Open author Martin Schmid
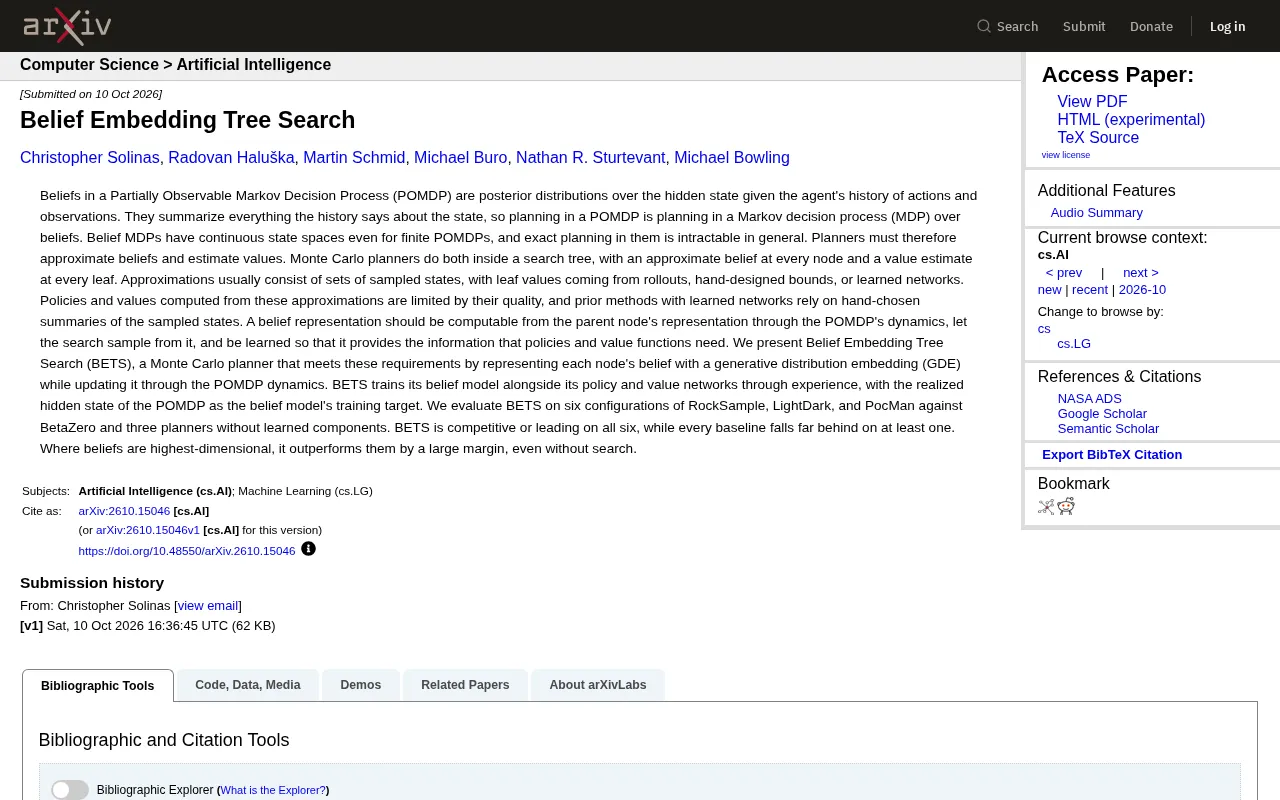The height and width of the screenshot is (800, 1280). pos(354,158)
